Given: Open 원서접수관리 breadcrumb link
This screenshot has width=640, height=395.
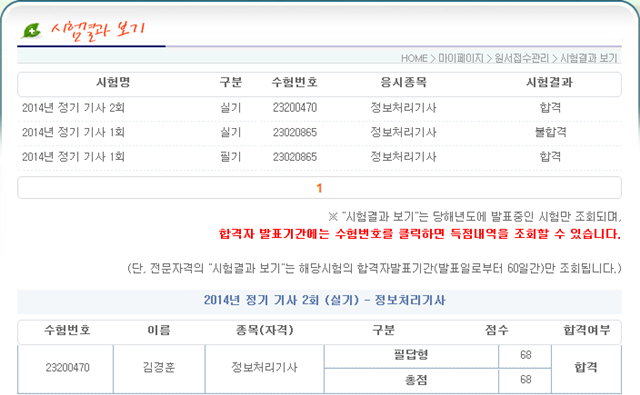Looking at the screenshot, I should (522, 58).
